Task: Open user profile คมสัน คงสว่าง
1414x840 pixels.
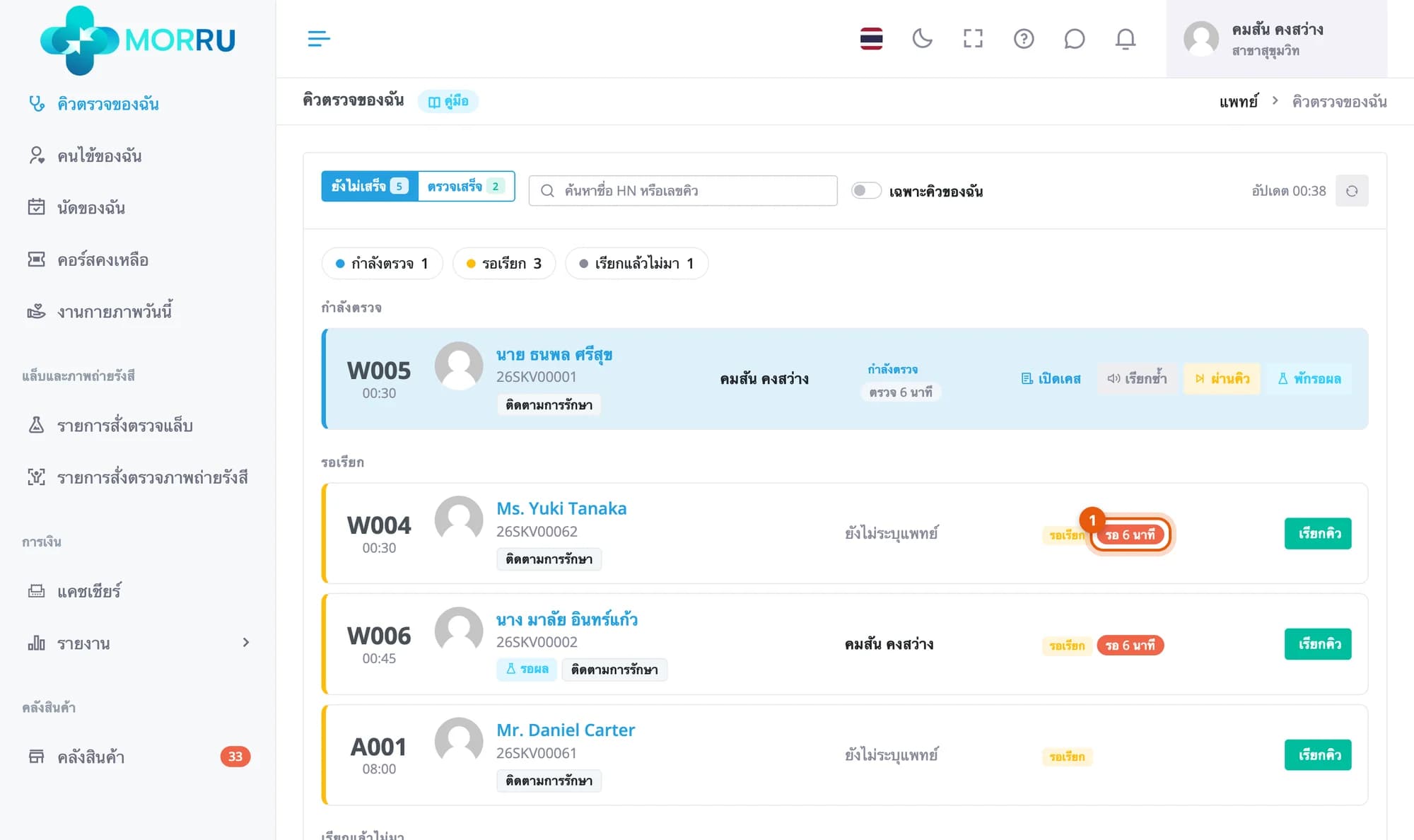Action: pos(1276,39)
